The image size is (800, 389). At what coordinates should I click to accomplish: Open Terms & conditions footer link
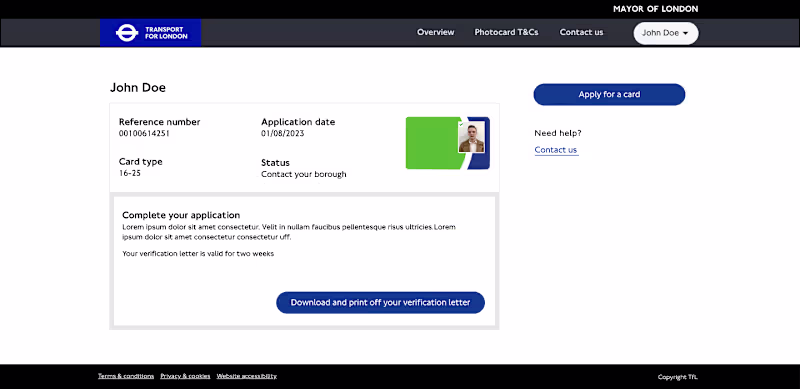tap(126, 376)
